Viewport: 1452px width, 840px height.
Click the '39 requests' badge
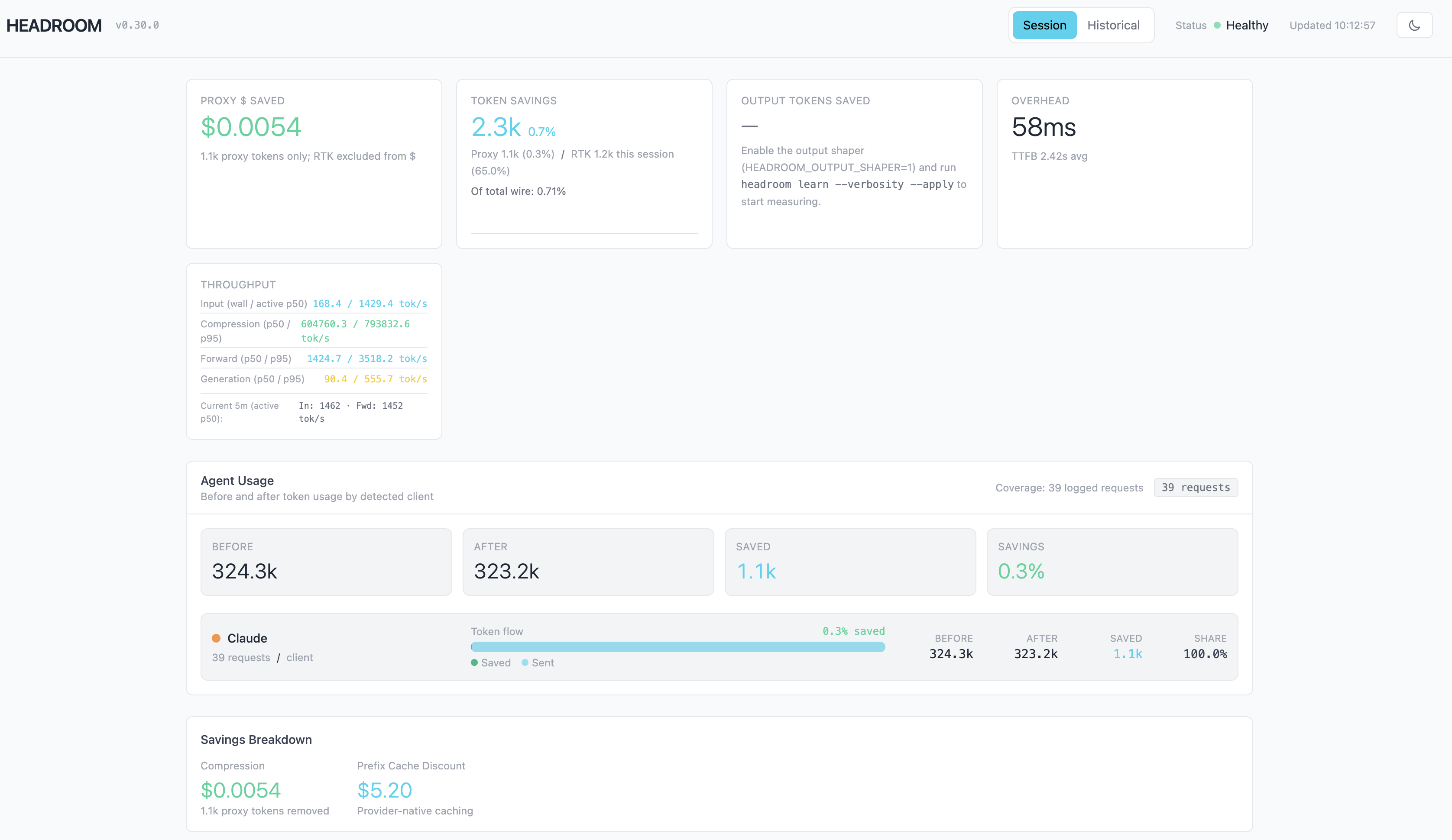[x=1196, y=488]
